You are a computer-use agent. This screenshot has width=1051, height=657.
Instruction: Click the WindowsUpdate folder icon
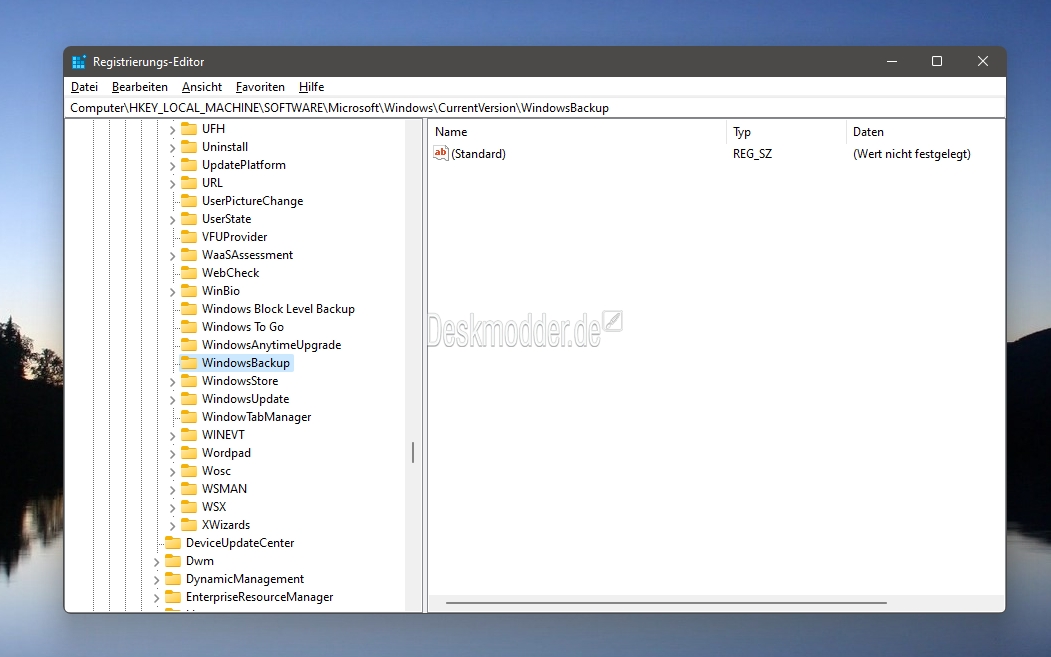[188, 399]
